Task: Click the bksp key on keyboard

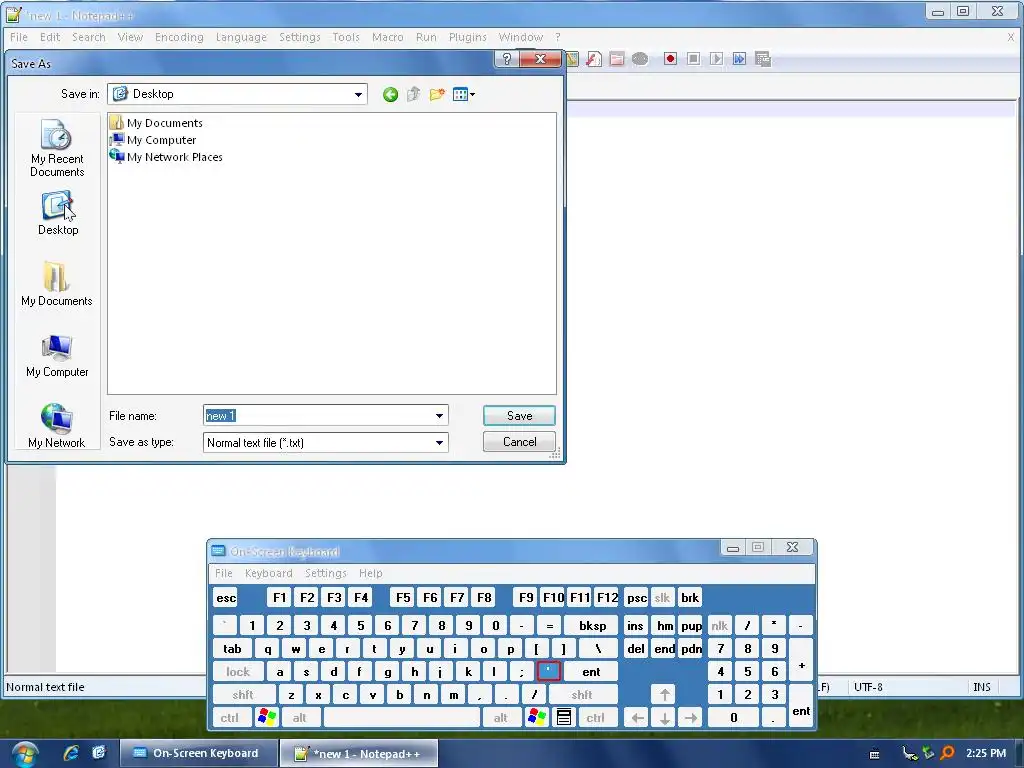Action: pyautogui.click(x=592, y=626)
